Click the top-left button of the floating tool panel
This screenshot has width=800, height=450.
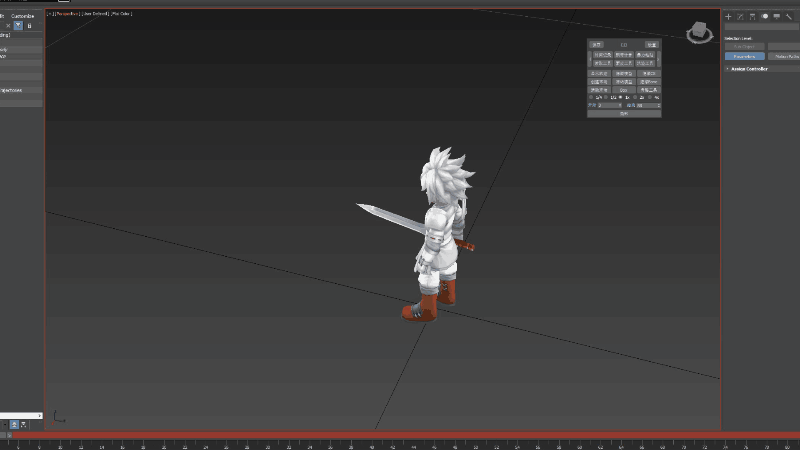pyautogui.click(x=596, y=45)
